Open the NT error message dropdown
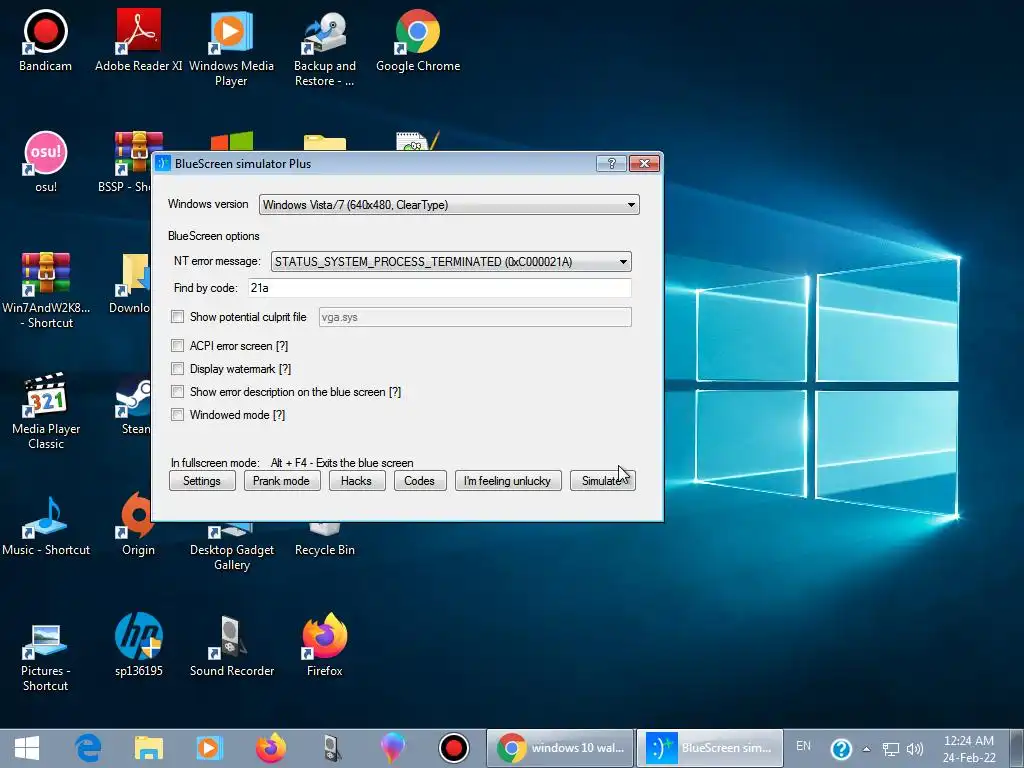The width and height of the screenshot is (1024, 768). click(451, 261)
